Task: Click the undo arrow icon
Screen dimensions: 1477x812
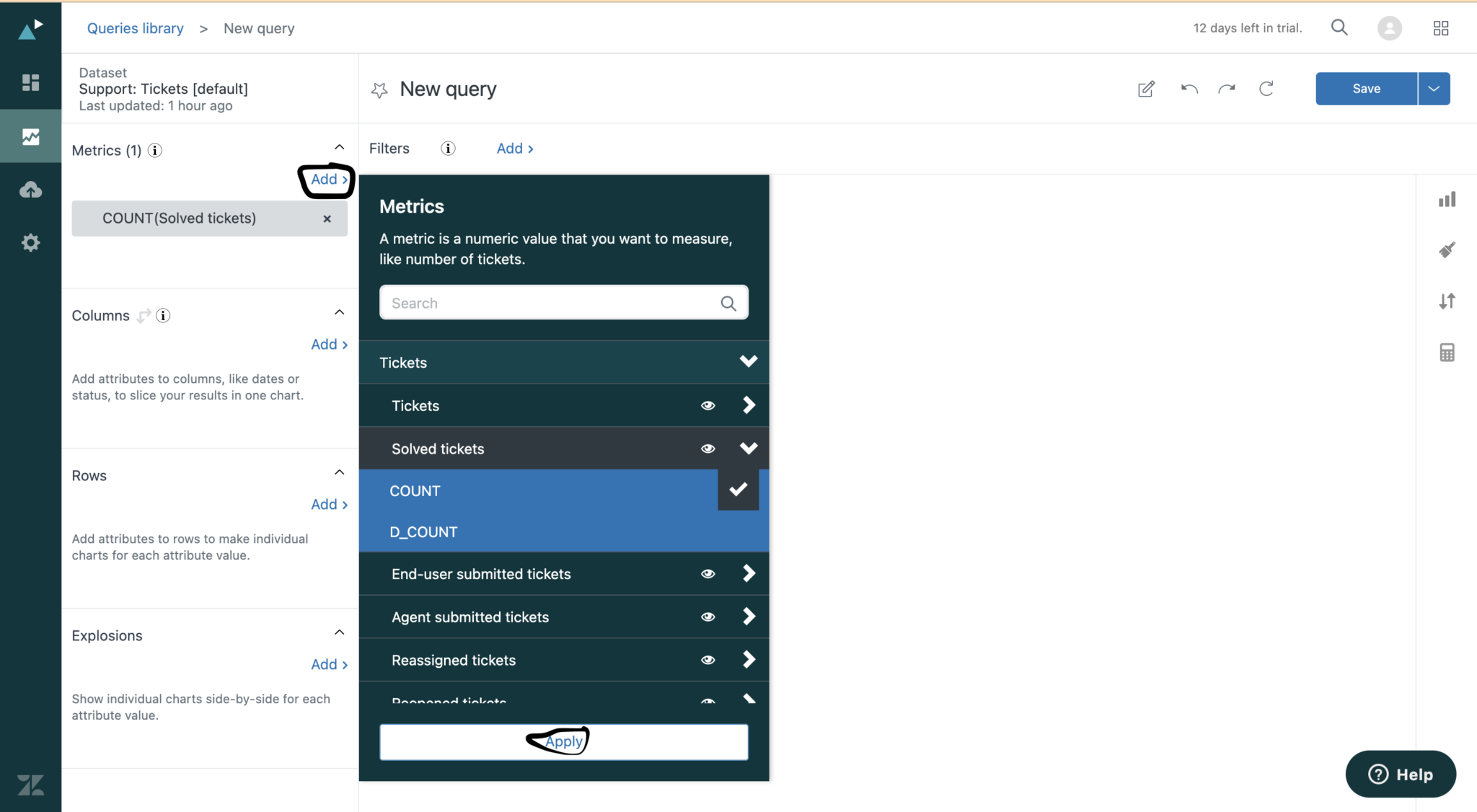Action: pos(1189,89)
